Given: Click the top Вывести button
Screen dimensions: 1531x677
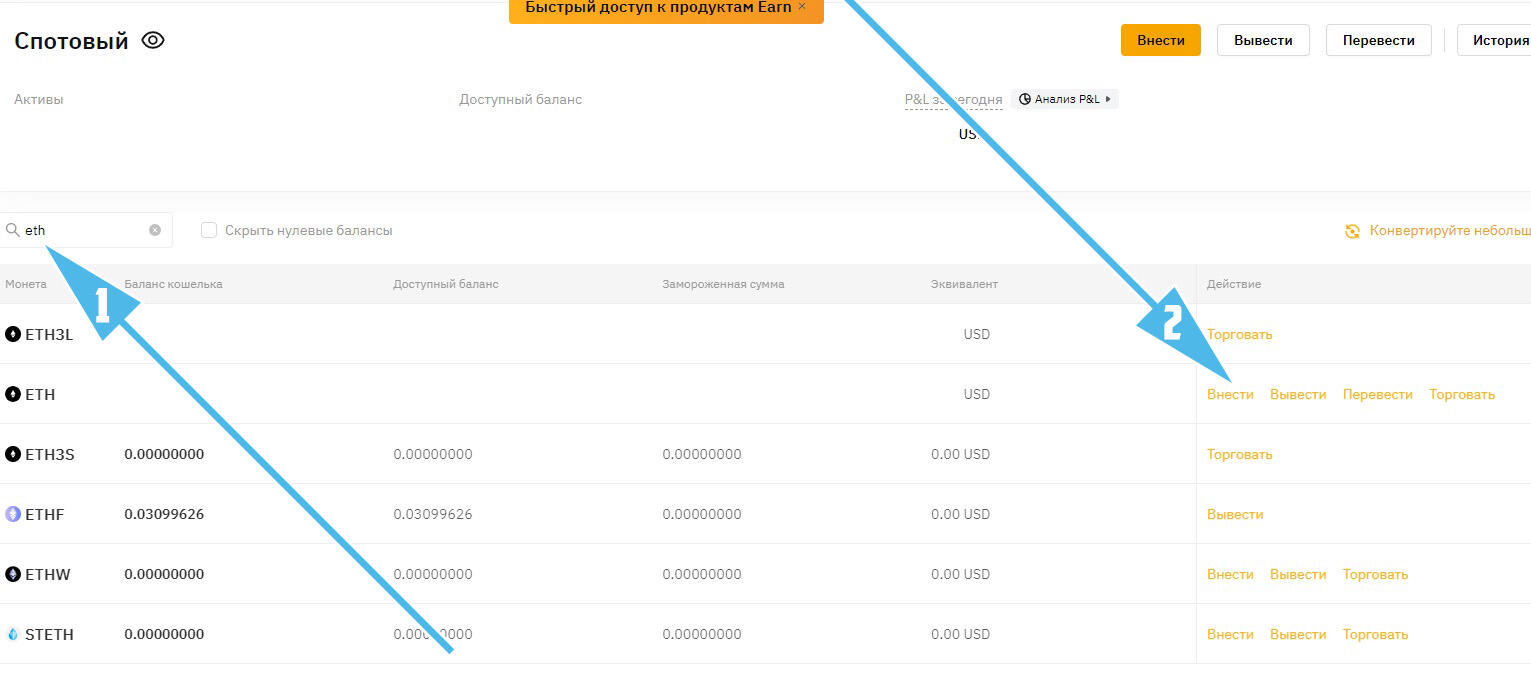Looking at the screenshot, I should coord(1263,41).
